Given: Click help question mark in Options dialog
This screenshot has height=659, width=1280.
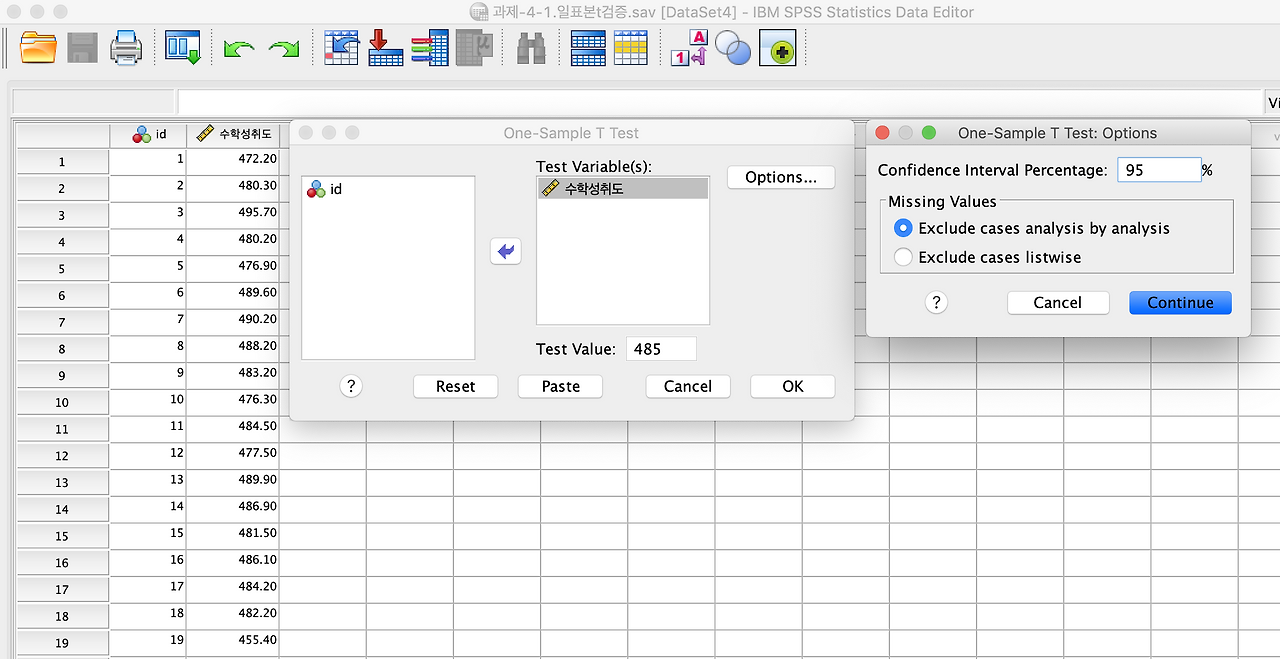Looking at the screenshot, I should 936,302.
